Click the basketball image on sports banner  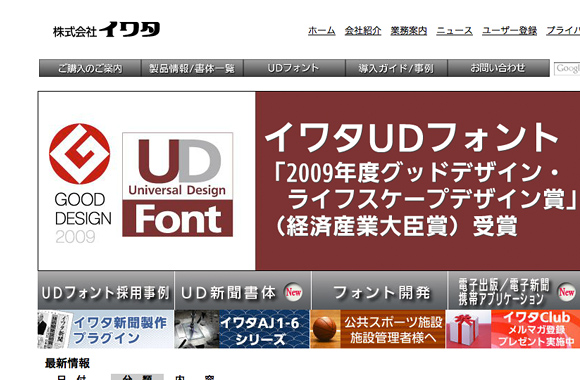click(x=325, y=329)
